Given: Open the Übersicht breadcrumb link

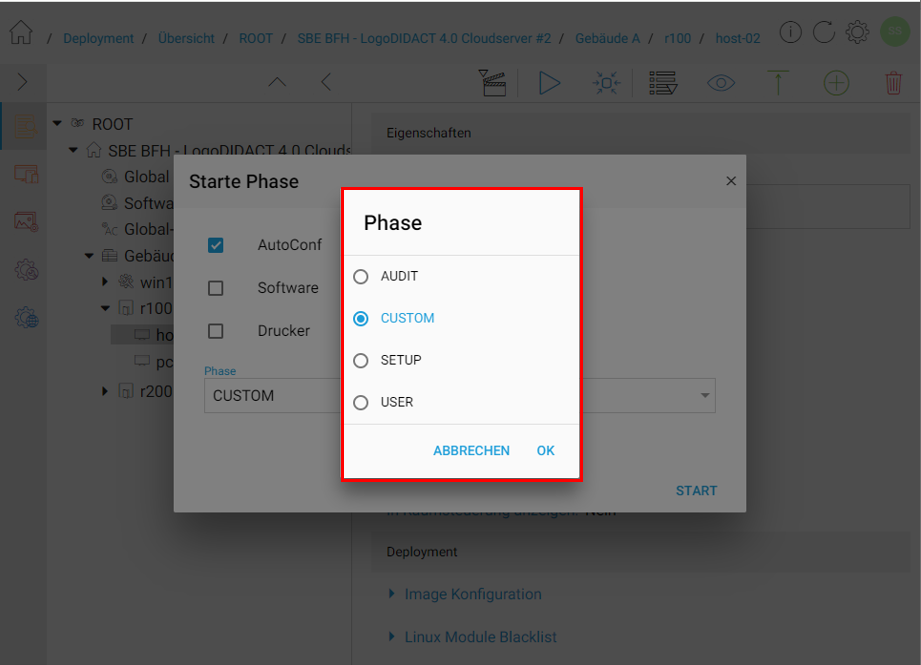Looking at the screenshot, I should 186,38.
